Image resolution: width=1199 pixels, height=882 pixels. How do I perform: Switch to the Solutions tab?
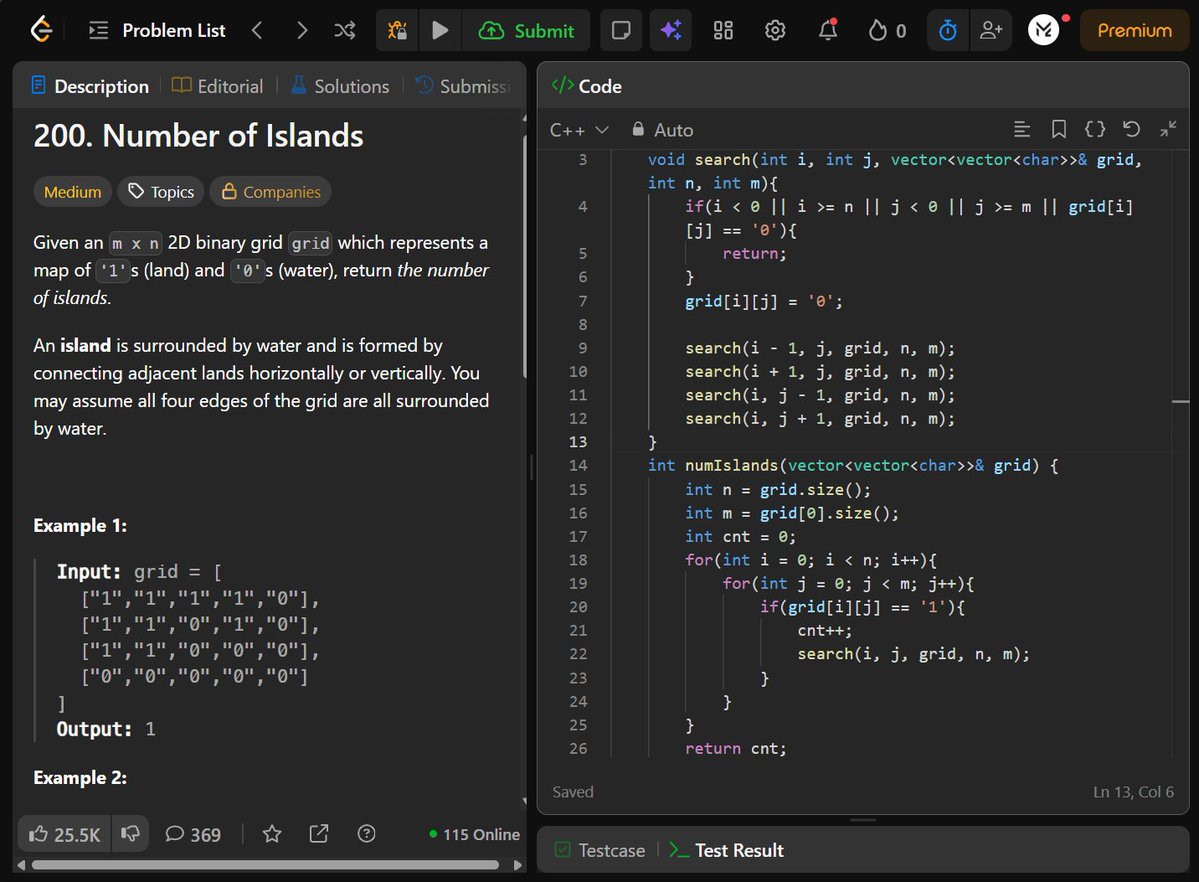pyautogui.click(x=340, y=86)
